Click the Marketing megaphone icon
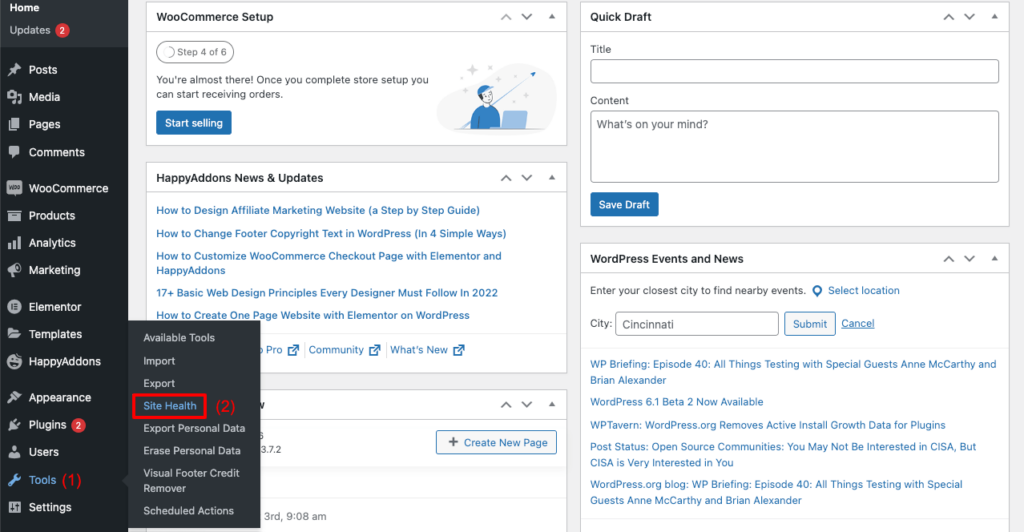The image size is (1024, 532). point(14,270)
